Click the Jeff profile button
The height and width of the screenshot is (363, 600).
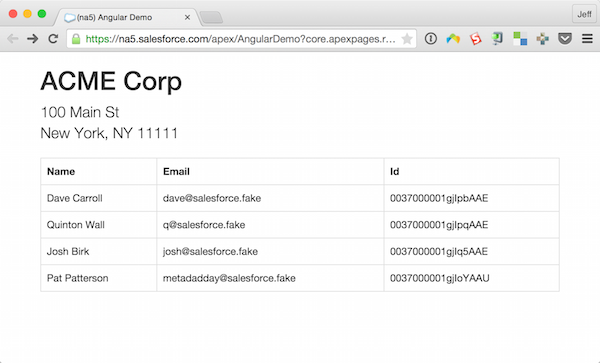click(584, 14)
